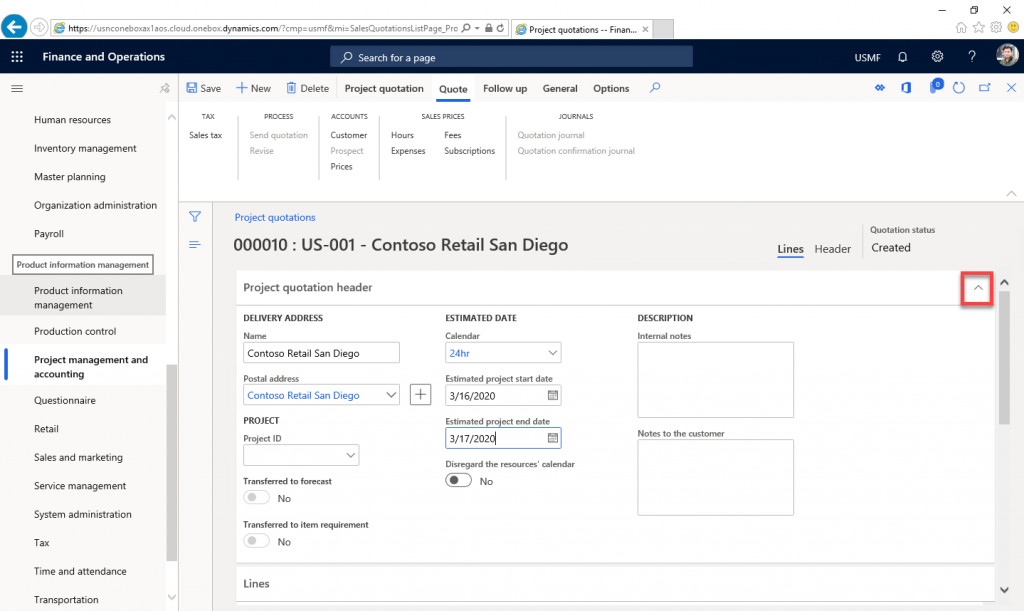This screenshot has height=611, width=1024.
Task: Collapse the Project quotation header section
Action: (976, 288)
